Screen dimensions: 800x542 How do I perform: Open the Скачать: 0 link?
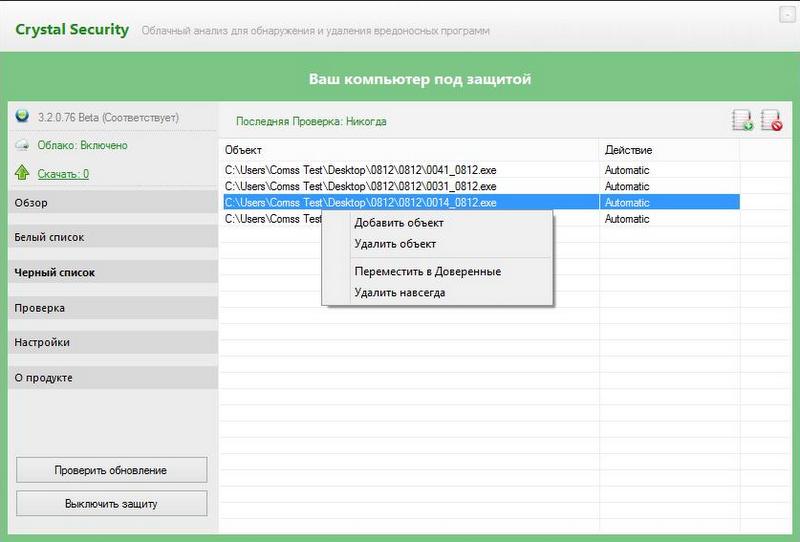(x=63, y=174)
